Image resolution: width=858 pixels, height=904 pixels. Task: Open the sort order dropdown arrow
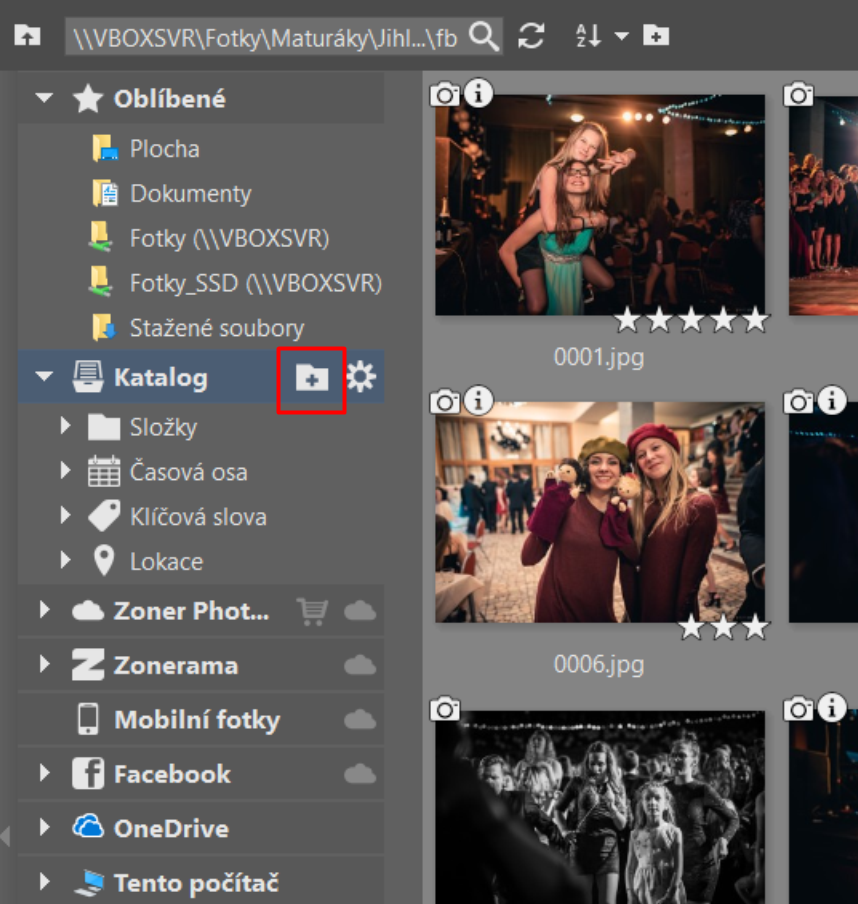pos(622,36)
